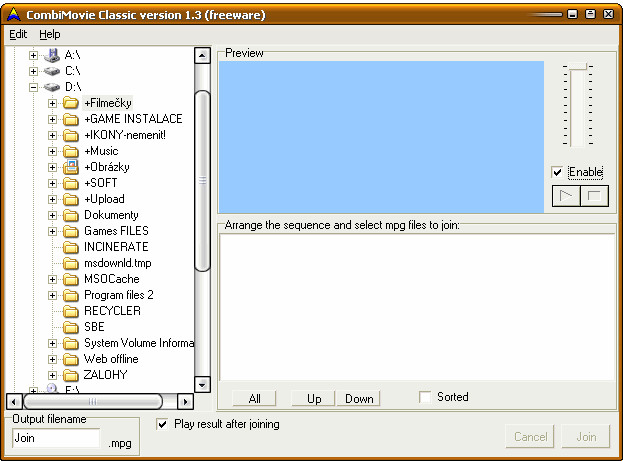Click the +Filmečky folder icon
The width and height of the screenshot is (623, 461).
point(71,103)
